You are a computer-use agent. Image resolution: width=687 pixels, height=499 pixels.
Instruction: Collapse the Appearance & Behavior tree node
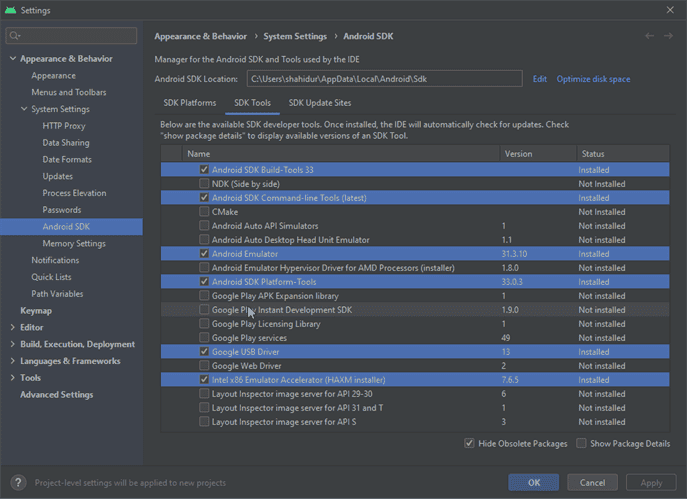[x=13, y=59]
